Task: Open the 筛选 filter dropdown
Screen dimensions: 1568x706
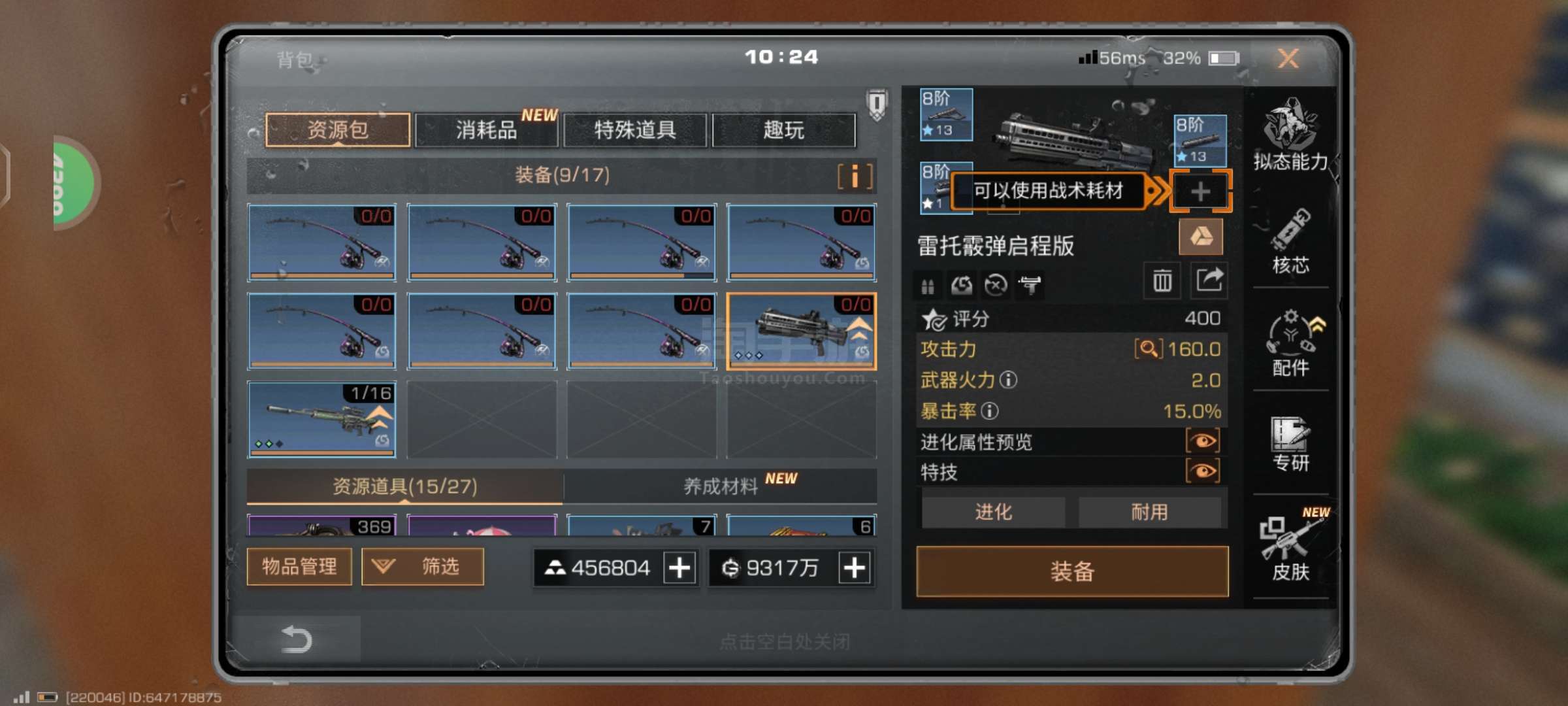Action: point(423,566)
